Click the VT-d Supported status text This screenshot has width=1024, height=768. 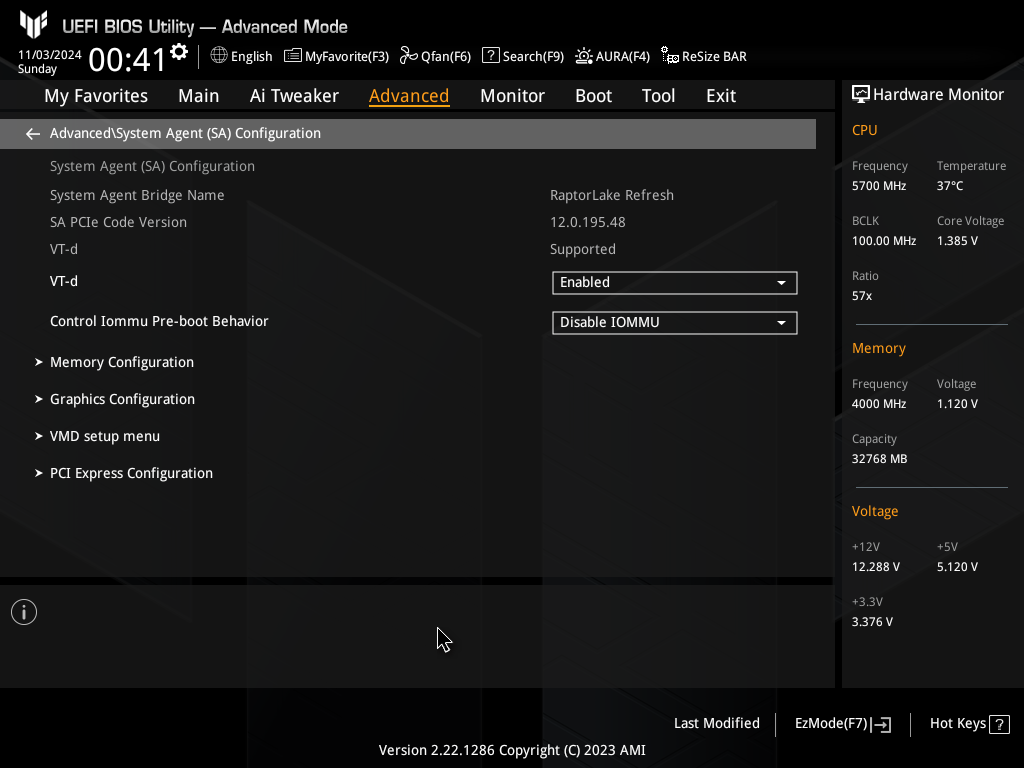click(x=583, y=249)
